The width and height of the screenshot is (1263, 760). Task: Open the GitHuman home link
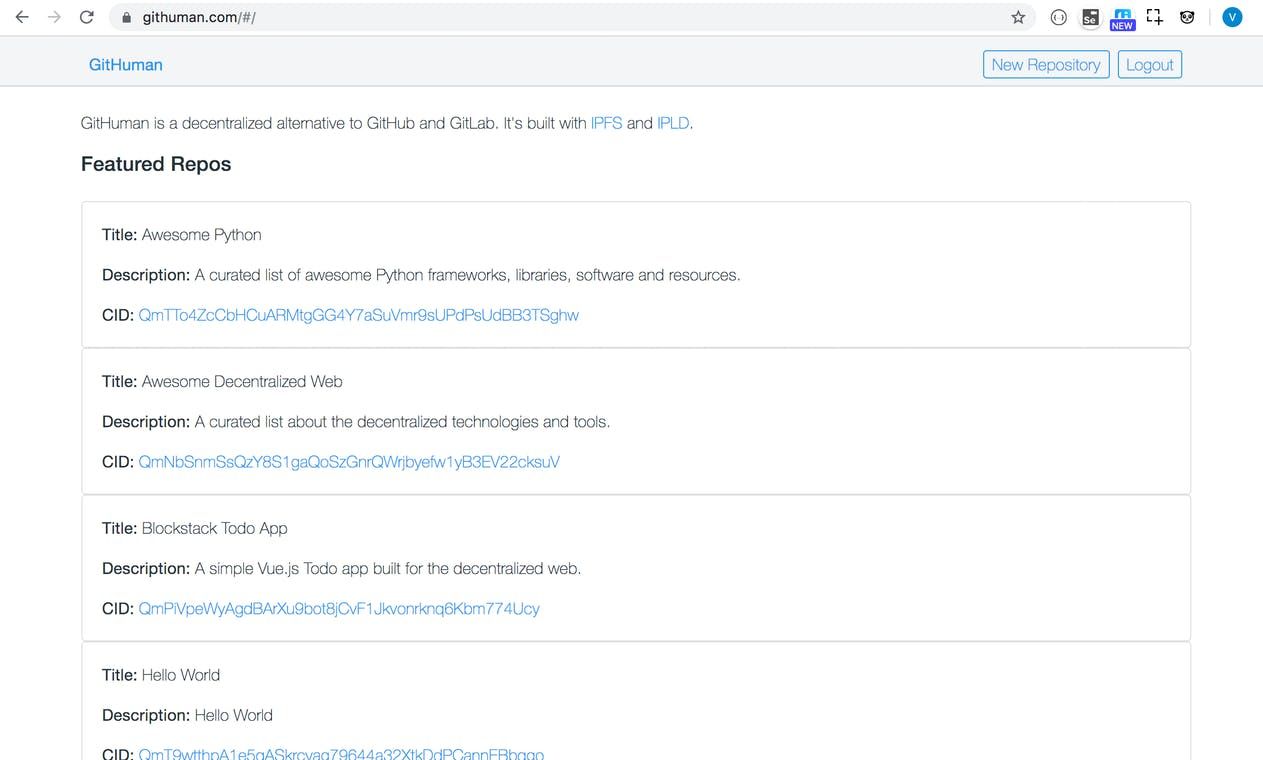point(125,63)
